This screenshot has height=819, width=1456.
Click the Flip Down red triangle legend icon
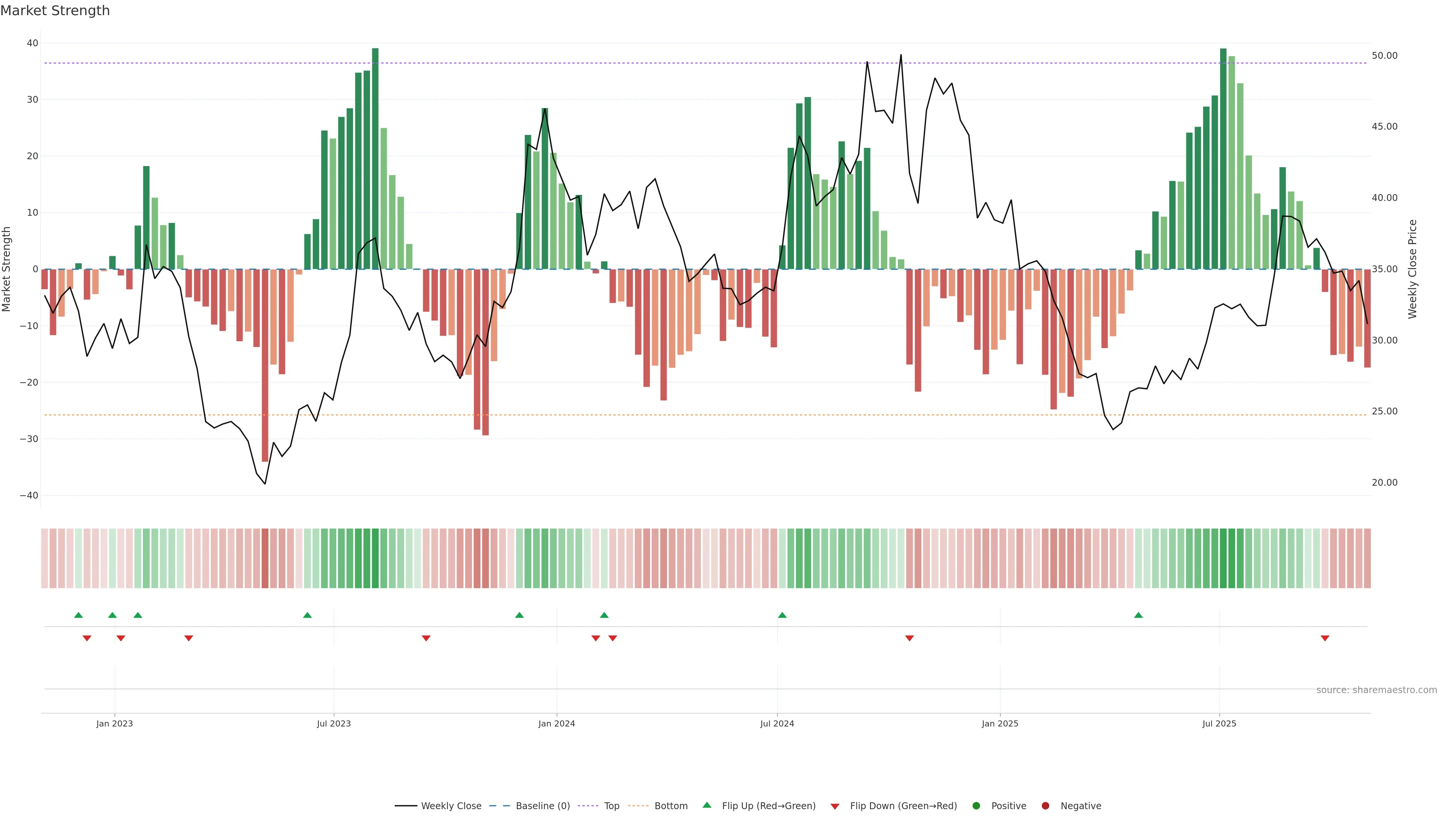[x=835, y=806]
